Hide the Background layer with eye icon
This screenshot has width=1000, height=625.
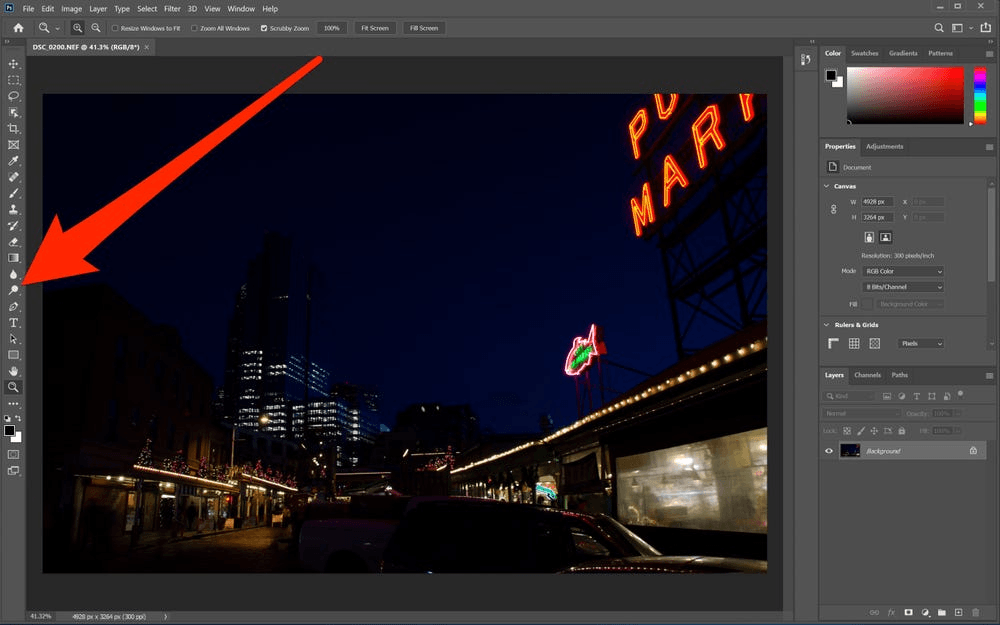(829, 451)
